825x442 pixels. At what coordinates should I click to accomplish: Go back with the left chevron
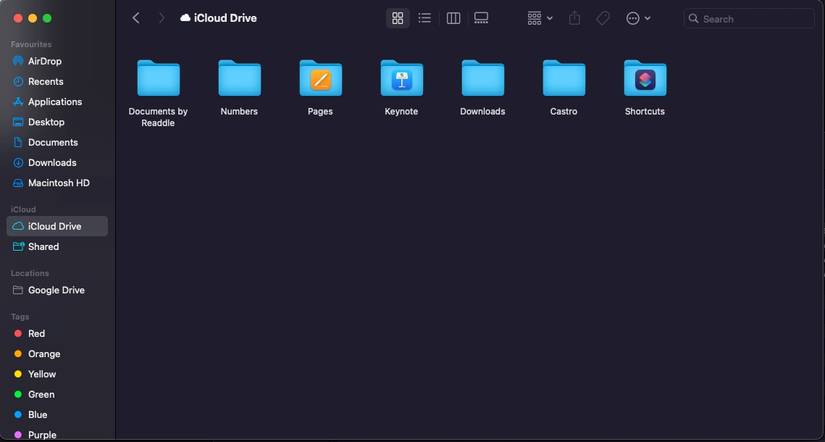click(x=136, y=18)
